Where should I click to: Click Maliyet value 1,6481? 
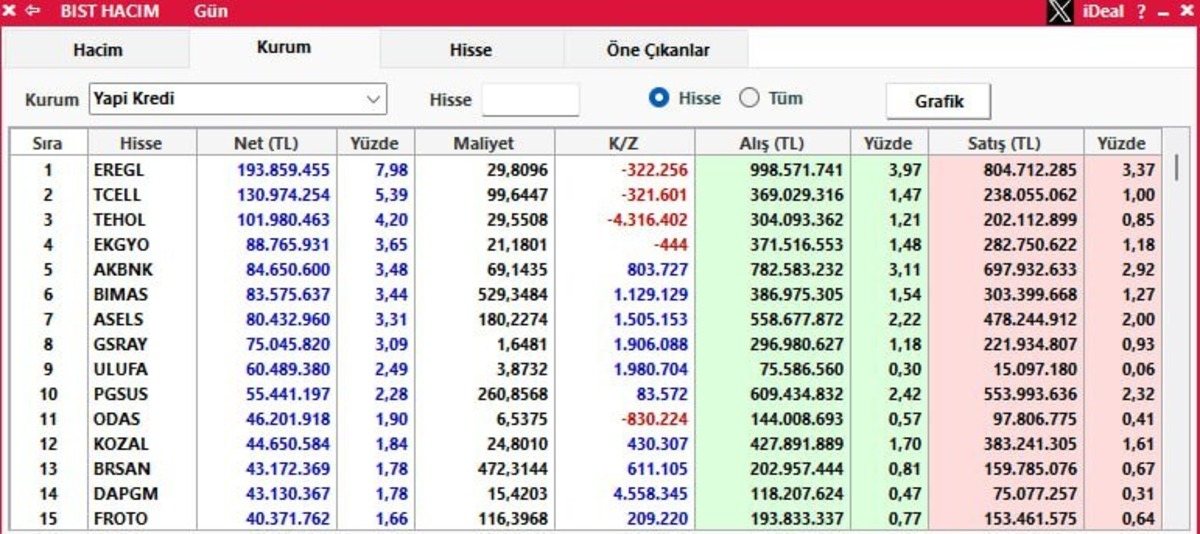[522, 345]
